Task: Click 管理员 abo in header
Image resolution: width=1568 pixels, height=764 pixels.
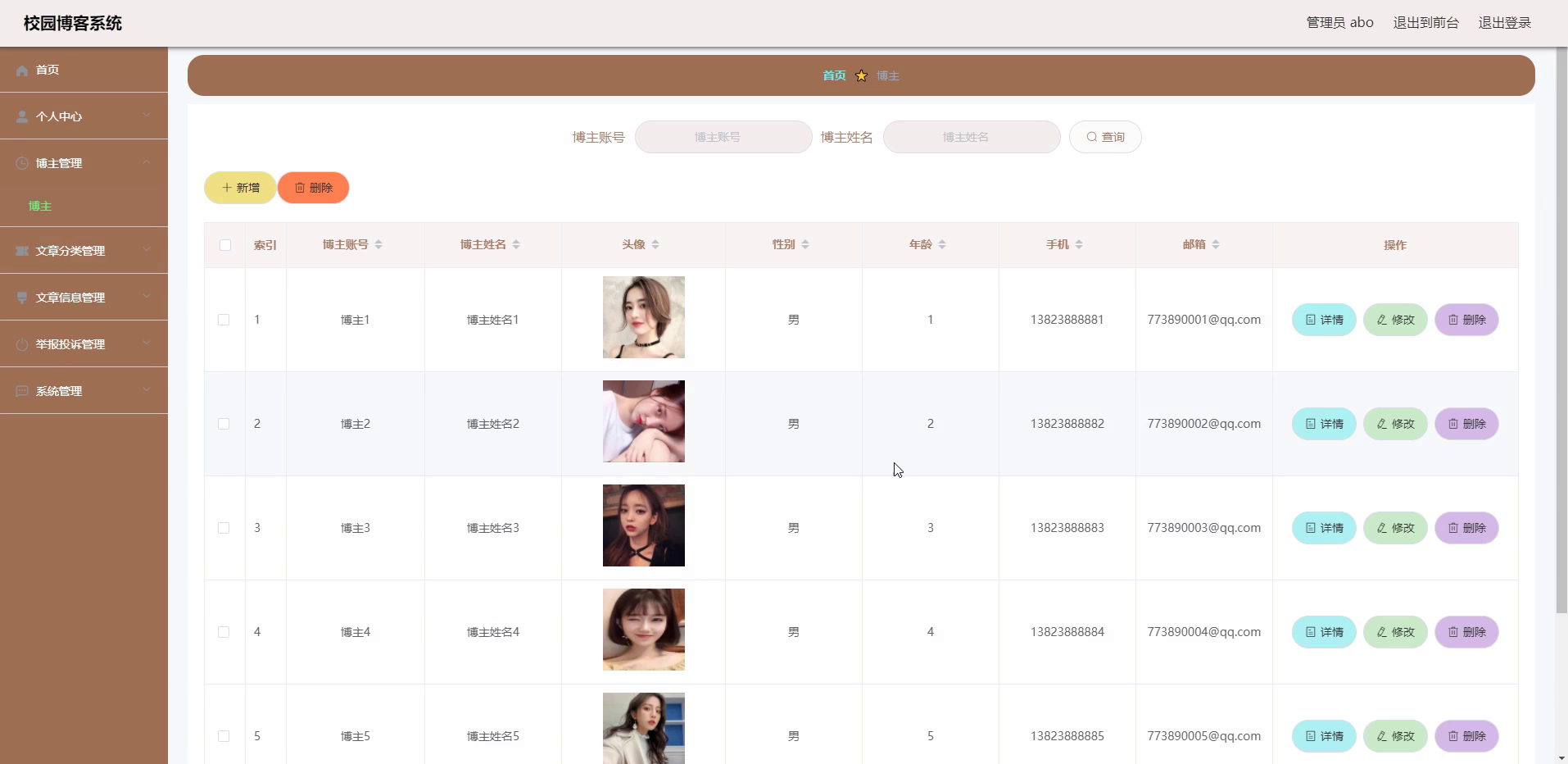Action: (1339, 23)
